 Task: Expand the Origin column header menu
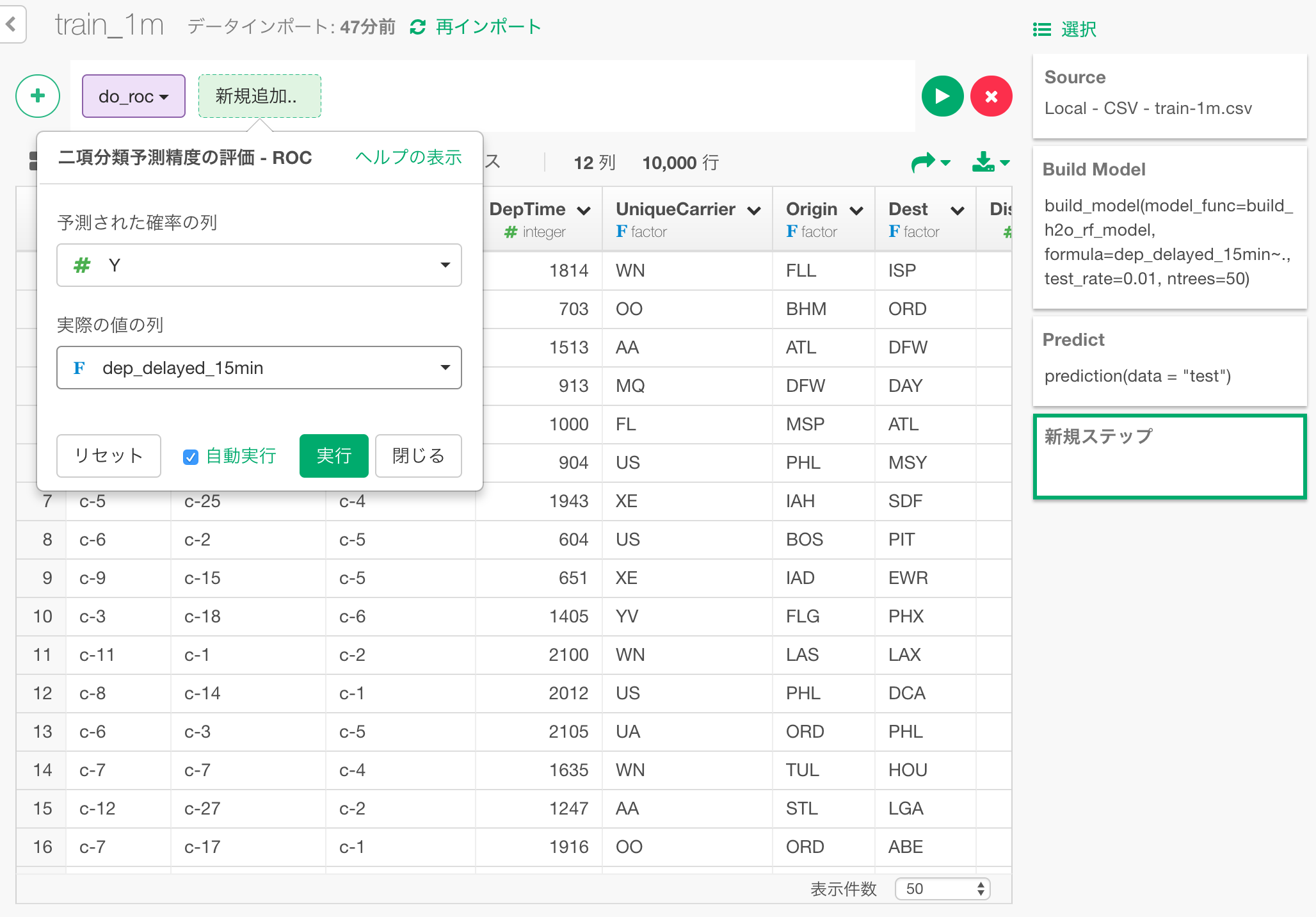[856, 210]
